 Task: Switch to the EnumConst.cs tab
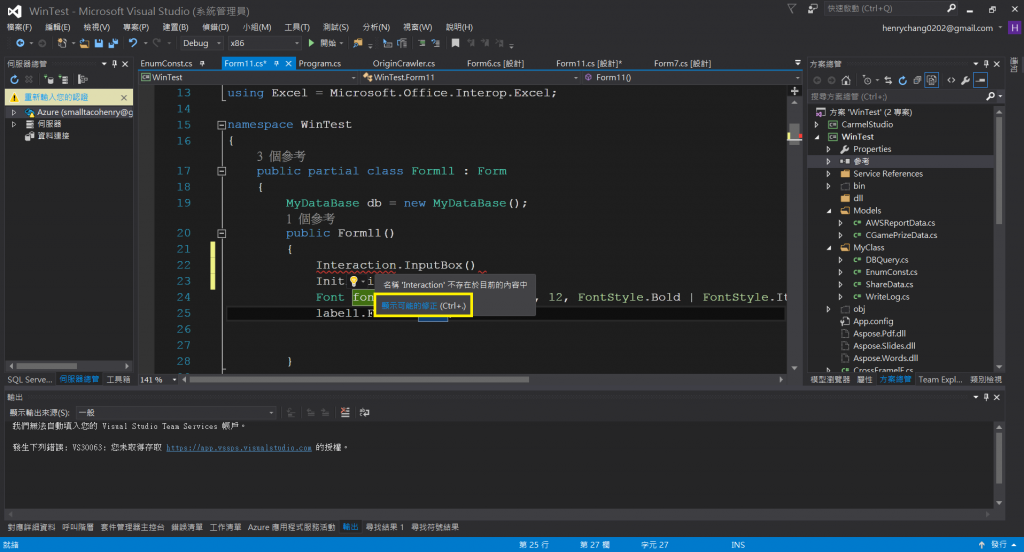click(x=167, y=63)
